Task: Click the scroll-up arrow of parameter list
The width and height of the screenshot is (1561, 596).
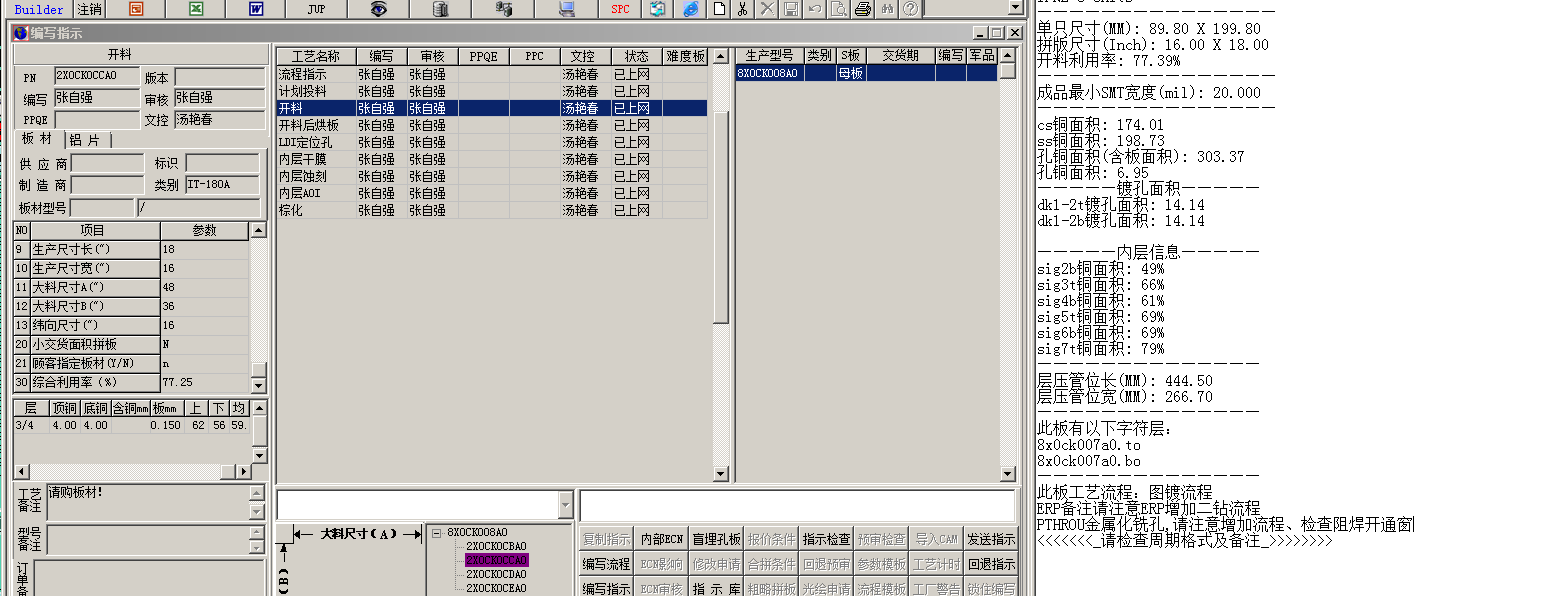Action: [259, 230]
